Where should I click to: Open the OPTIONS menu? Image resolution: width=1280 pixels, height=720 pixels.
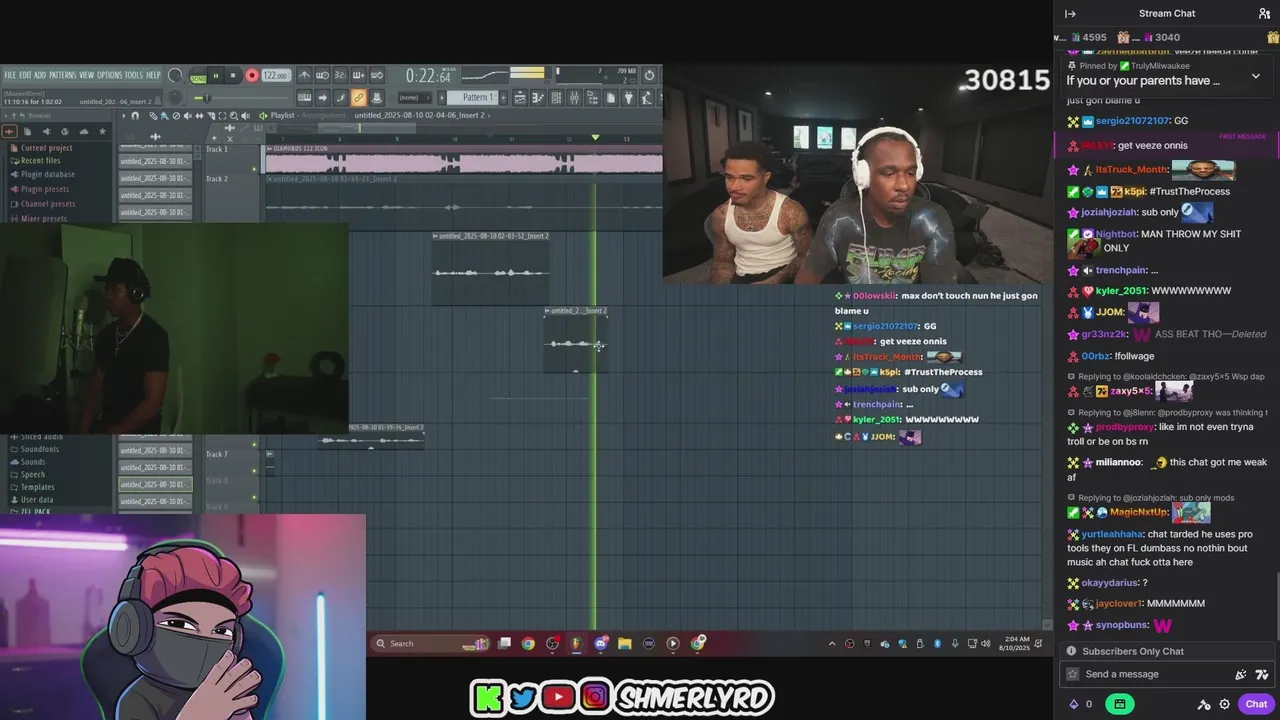tap(110, 75)
